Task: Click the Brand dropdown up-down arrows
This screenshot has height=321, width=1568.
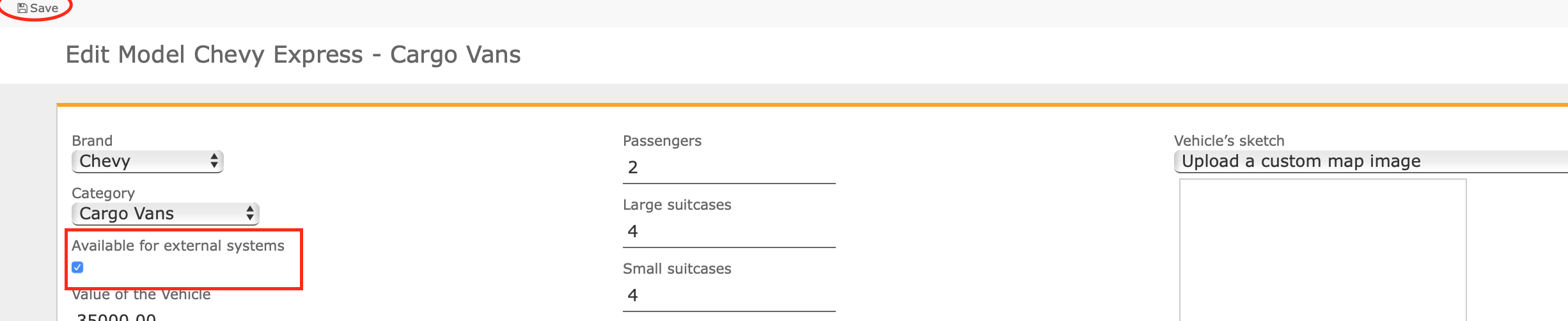Action: [214, 161]
